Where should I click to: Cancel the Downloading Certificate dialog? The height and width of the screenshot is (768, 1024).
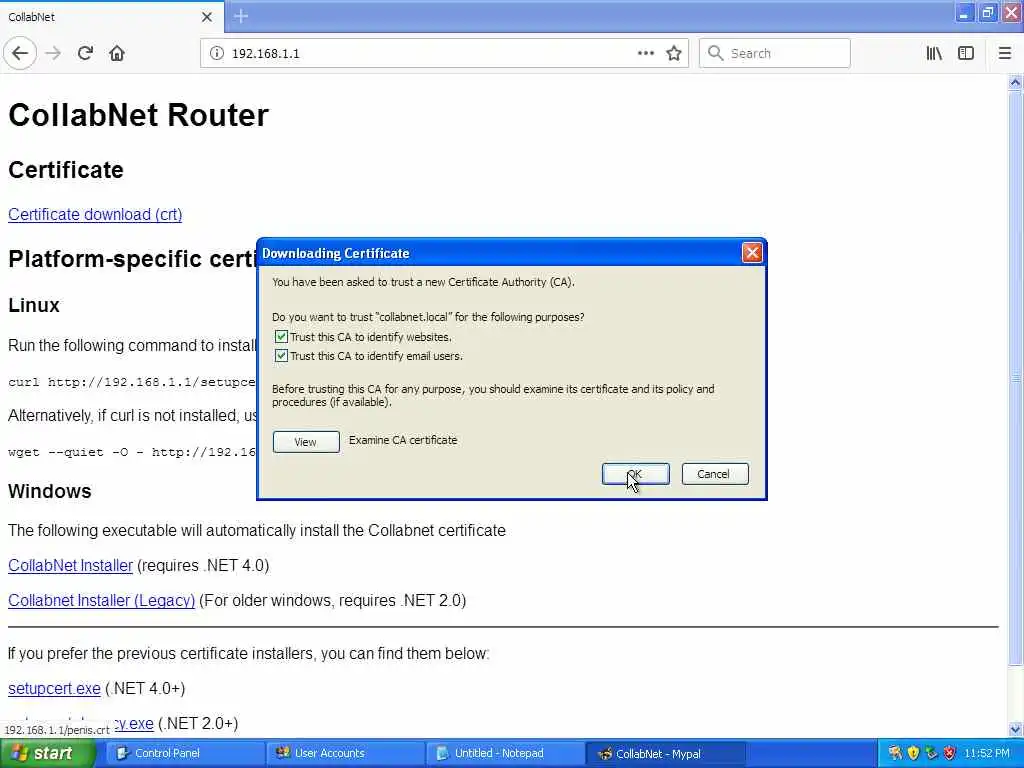715,474
